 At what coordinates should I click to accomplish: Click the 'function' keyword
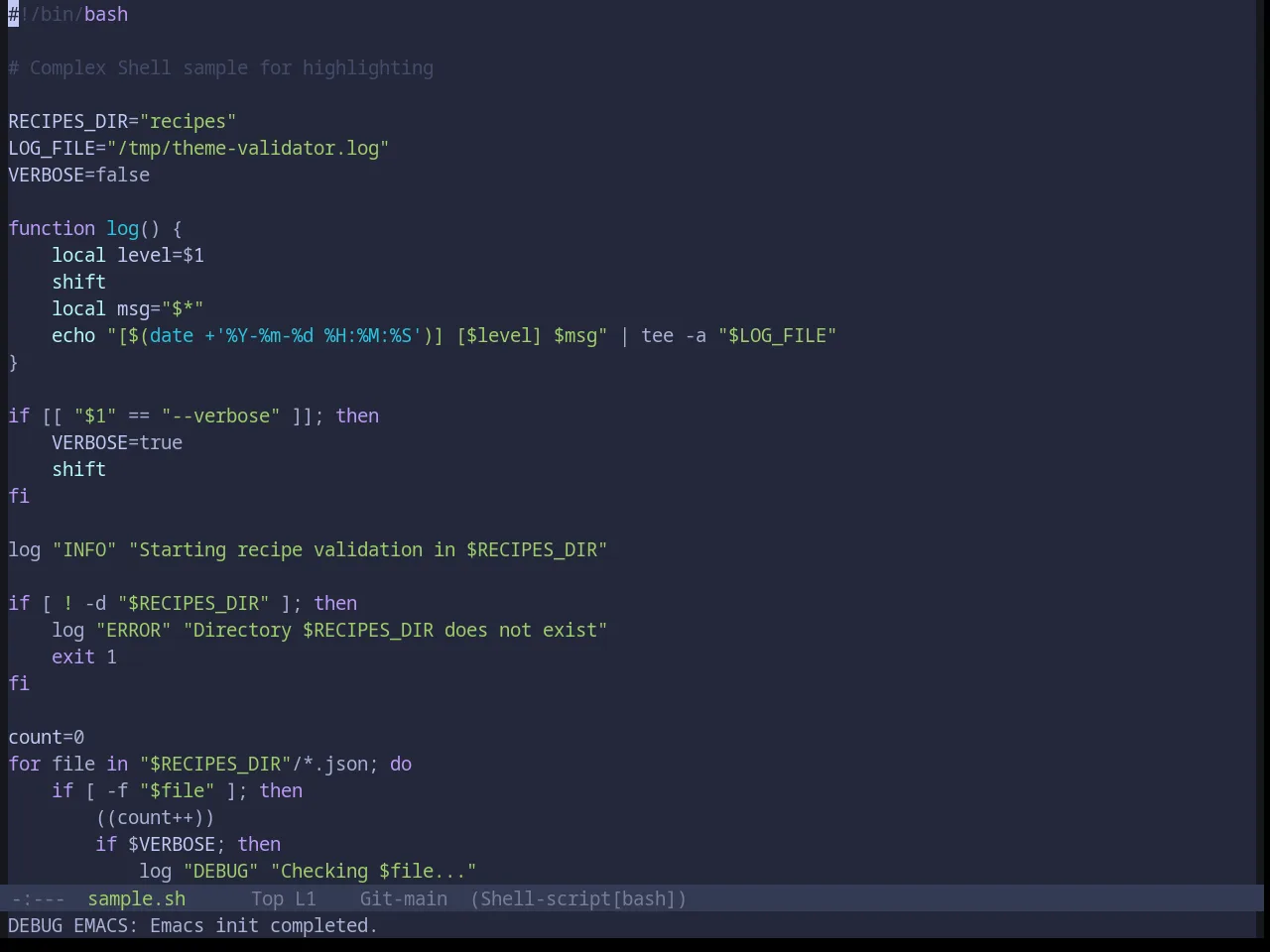pyautogui.click(x=52, y=228)
